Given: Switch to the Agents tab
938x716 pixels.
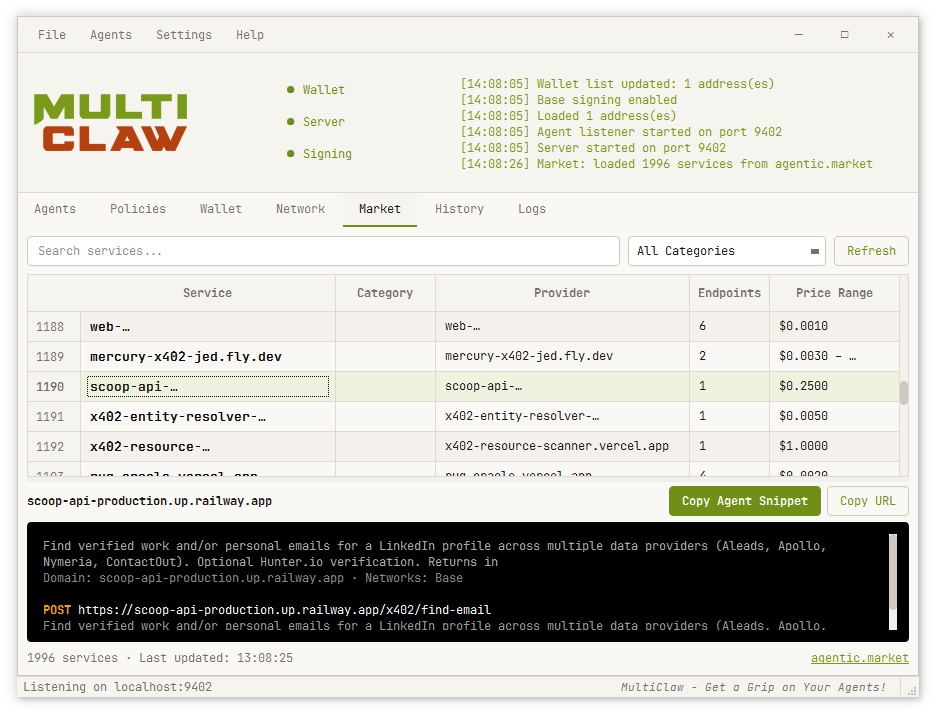Looking at the screenshot, I should coord(55,209).
